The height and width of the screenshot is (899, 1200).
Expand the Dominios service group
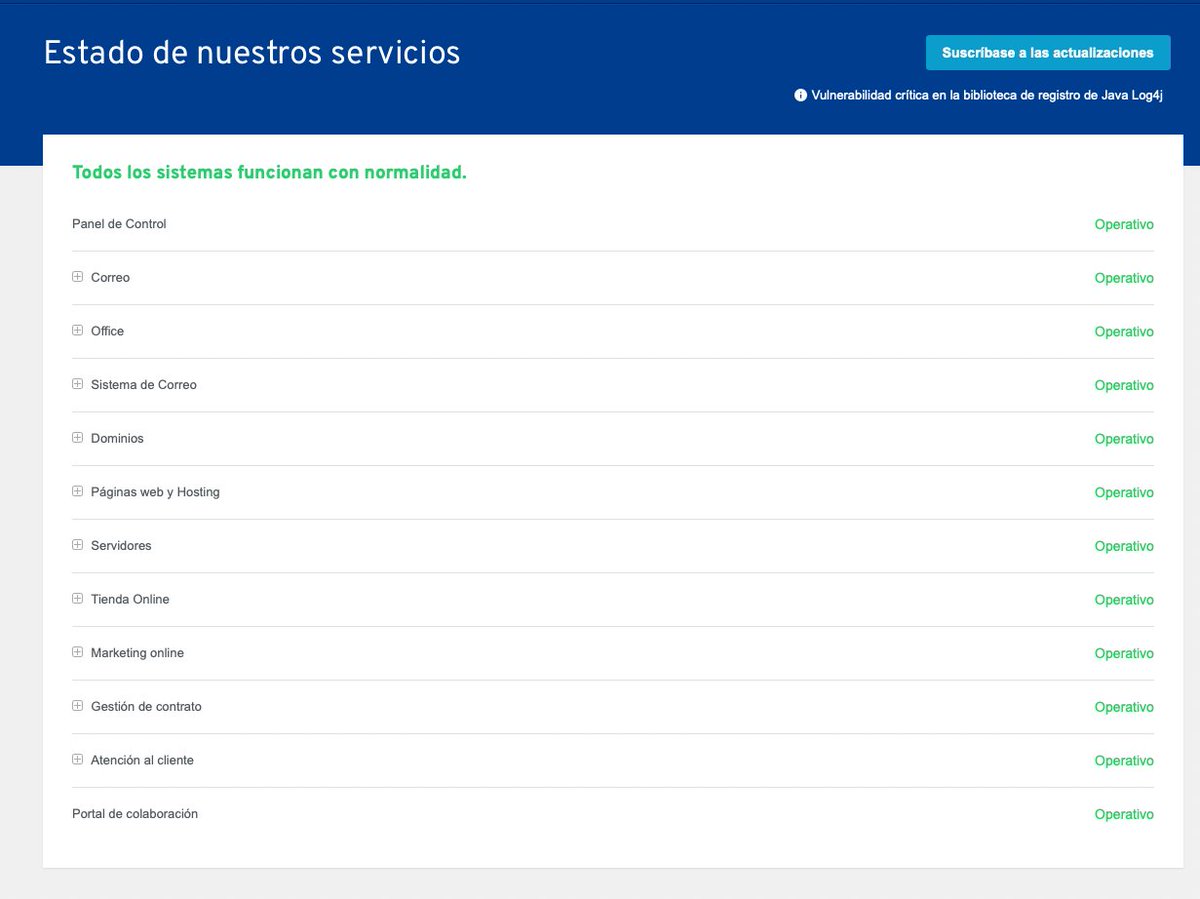[78, 438]
